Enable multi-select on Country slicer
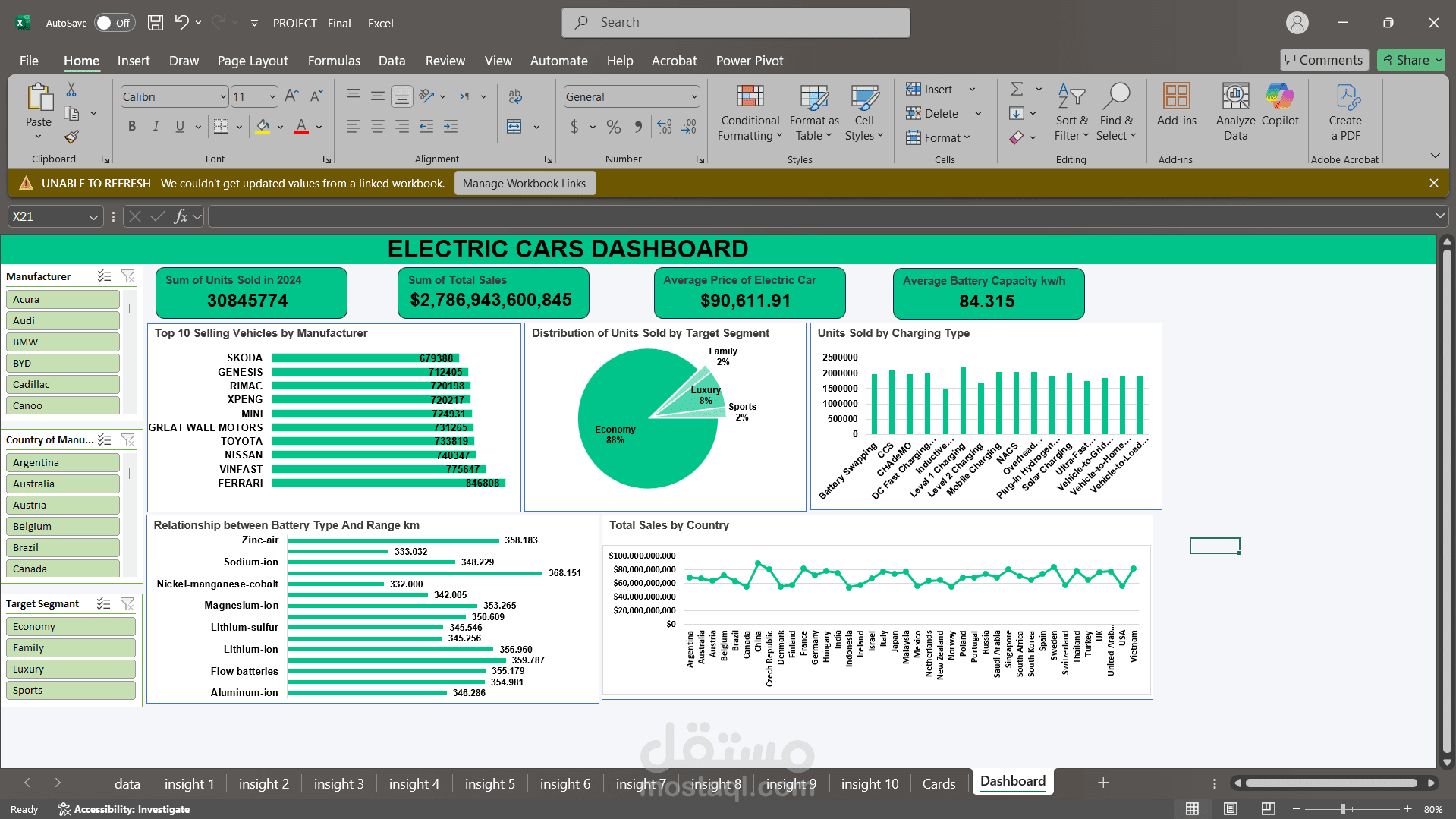1456x819 pixels. (105, 439)
